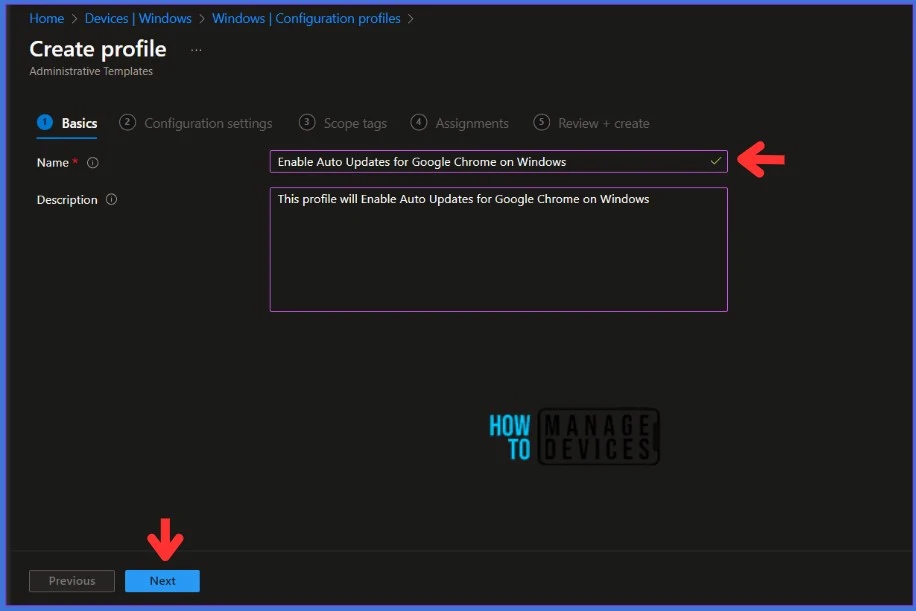
Task: Click the Administrative Templates subtitle
Action: coord(91,71)
